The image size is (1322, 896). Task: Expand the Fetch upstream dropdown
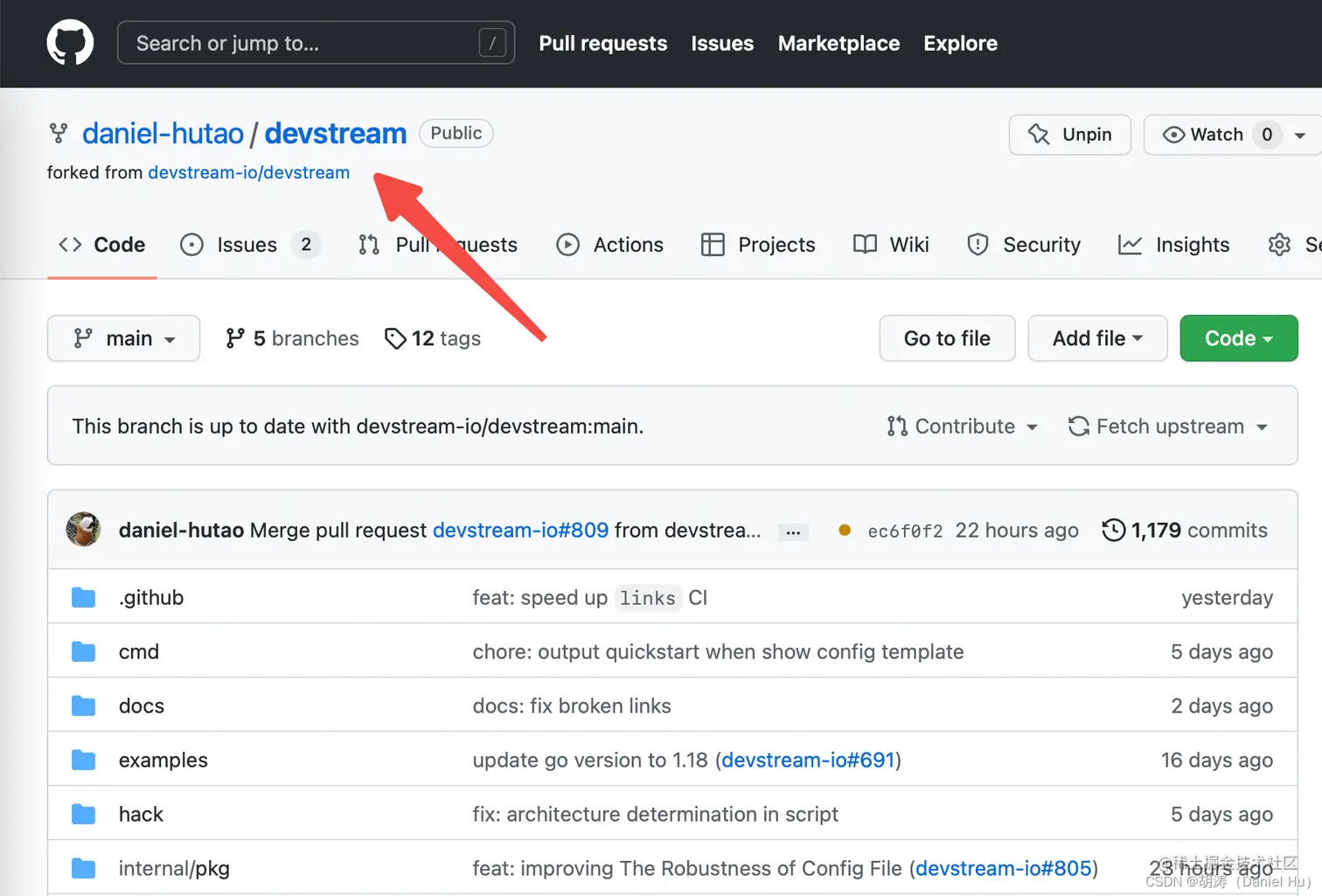tap(1169, 426)
